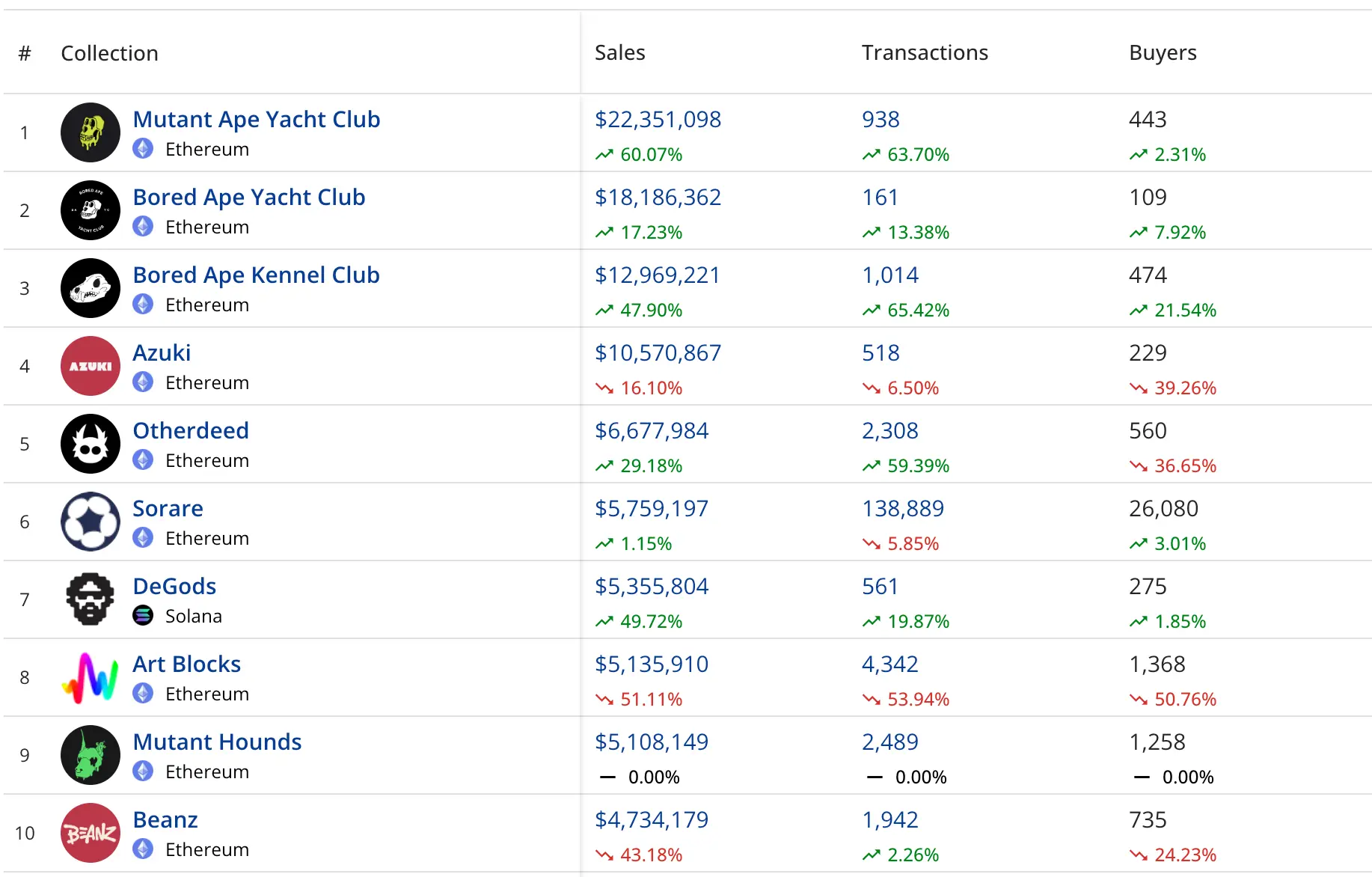Click the 26,080 buyers value
This screenshot has height=877, width=1372.
click(x=1163, y=509)
